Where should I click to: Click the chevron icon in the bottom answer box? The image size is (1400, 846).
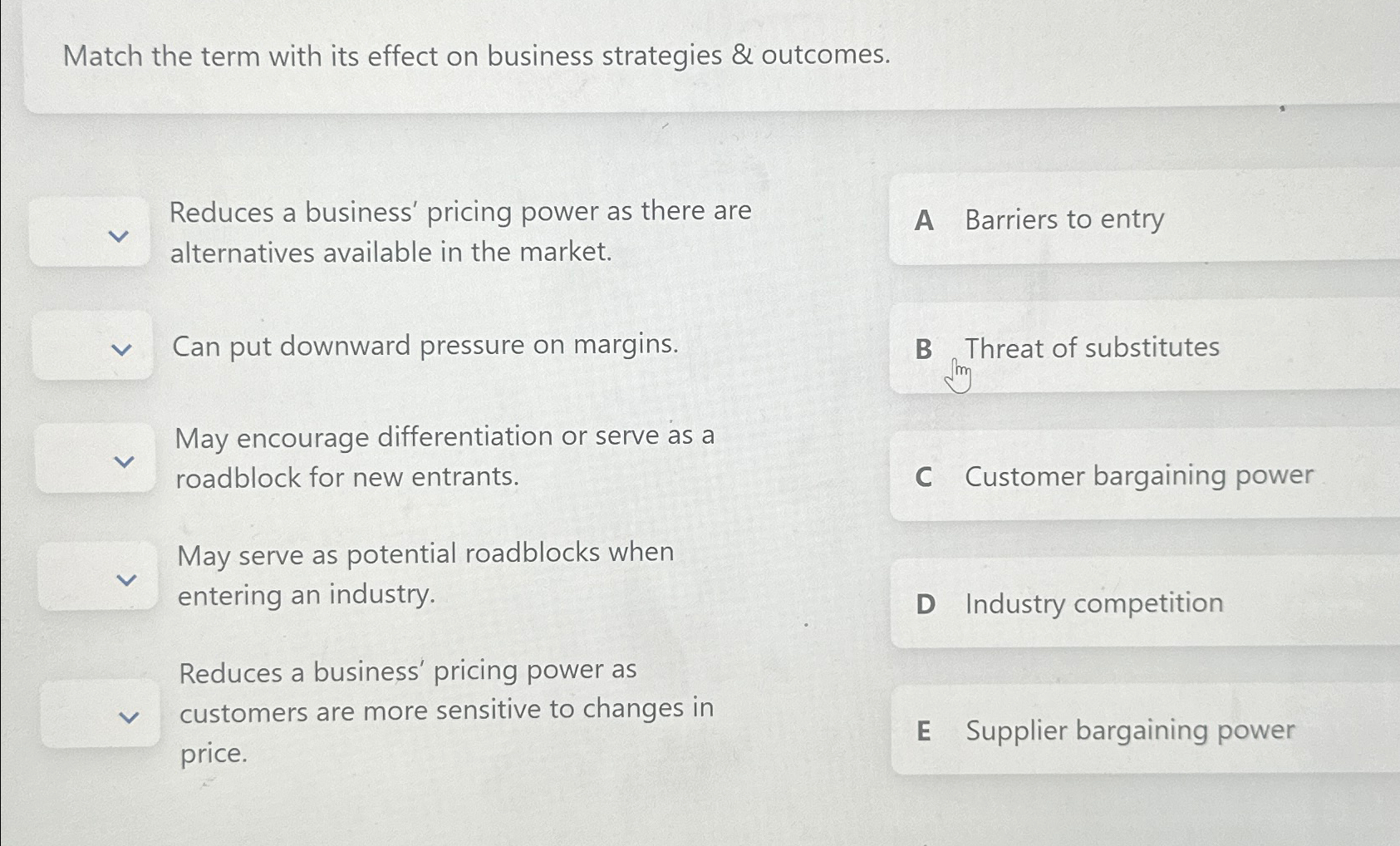point(130,716)
